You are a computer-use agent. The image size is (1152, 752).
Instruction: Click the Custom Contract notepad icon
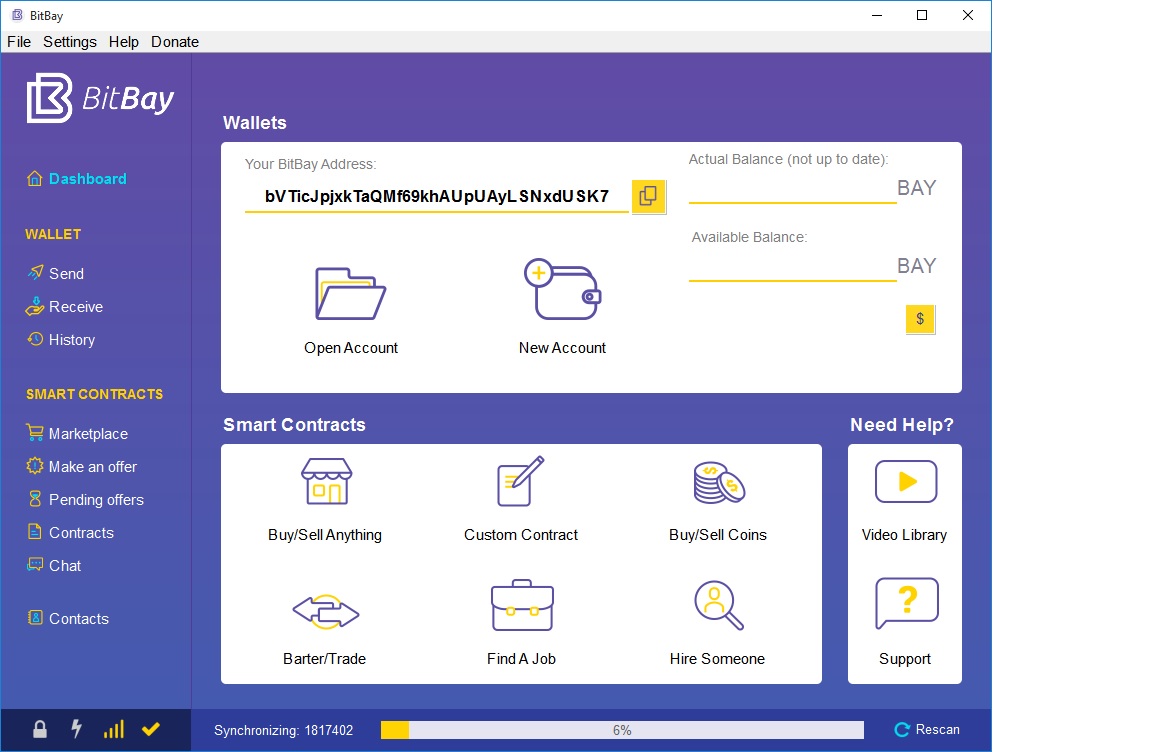coord(520,481)
